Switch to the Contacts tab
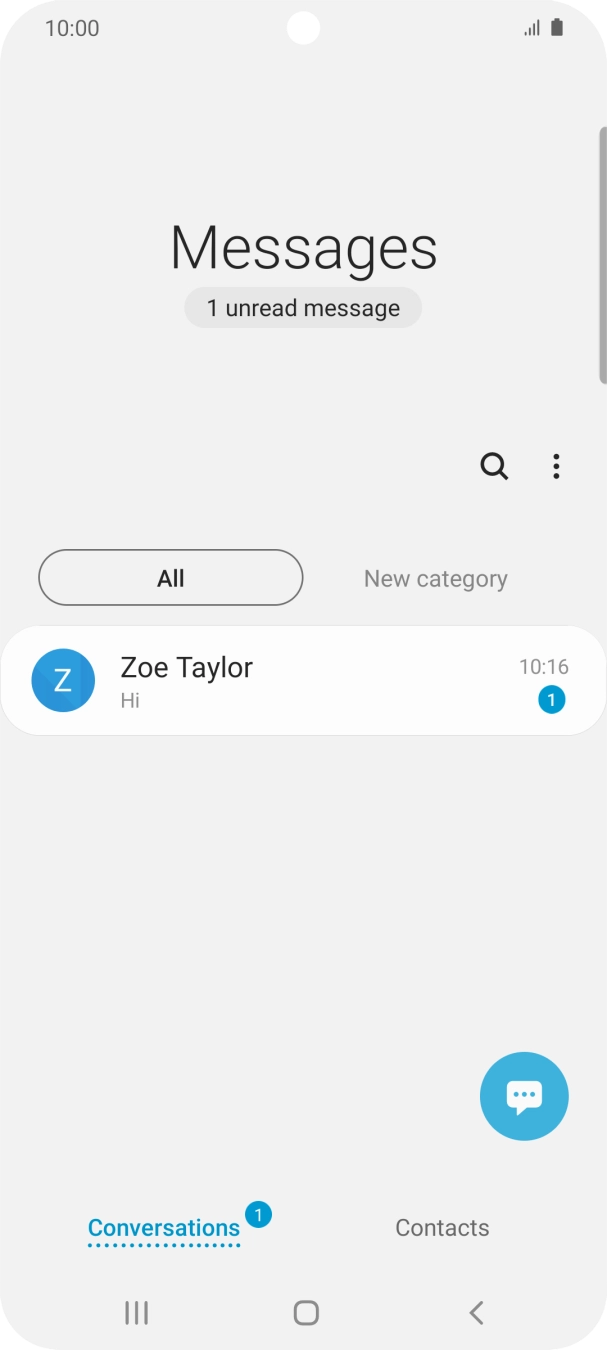 point(442,1227)
